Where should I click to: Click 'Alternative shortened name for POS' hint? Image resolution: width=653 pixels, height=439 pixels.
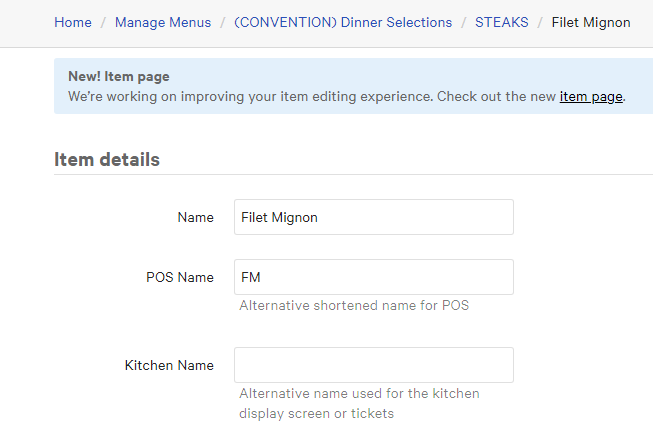[x=354, y=305]
